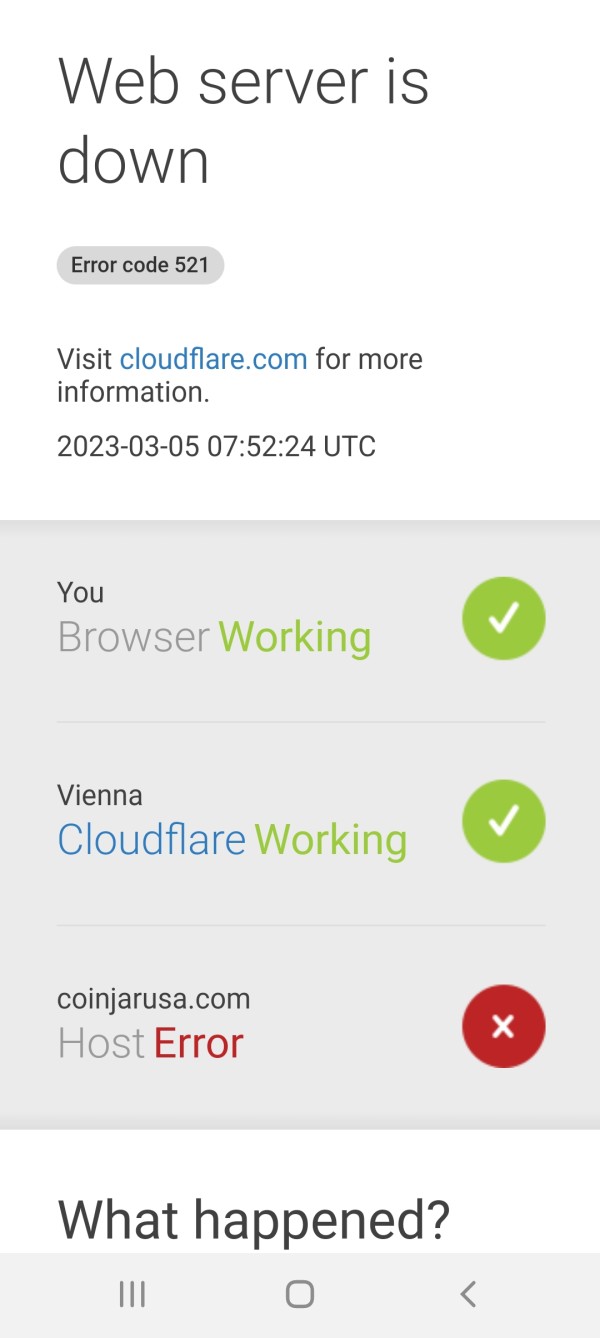600x1338 pixels.
Task: Tap the 'What happened?' heading
Action: (x=254, y=1220)
